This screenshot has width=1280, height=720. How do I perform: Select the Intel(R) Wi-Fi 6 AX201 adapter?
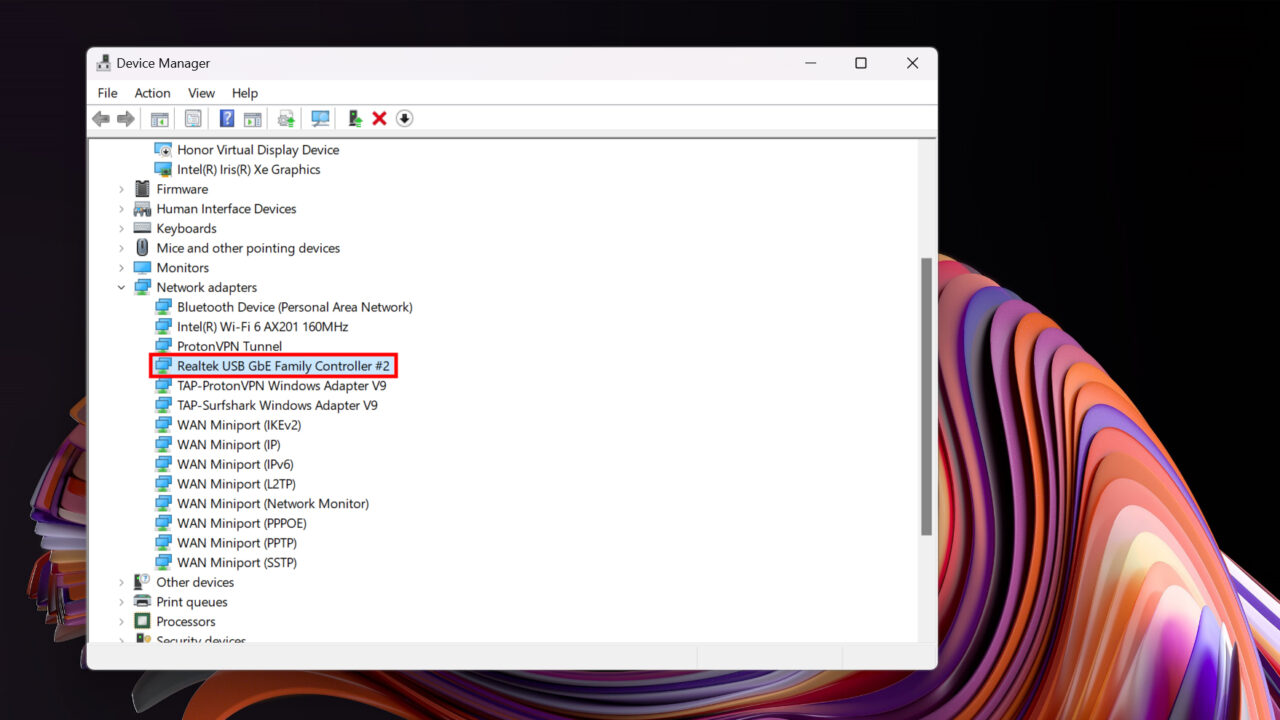tap(262, 326)
